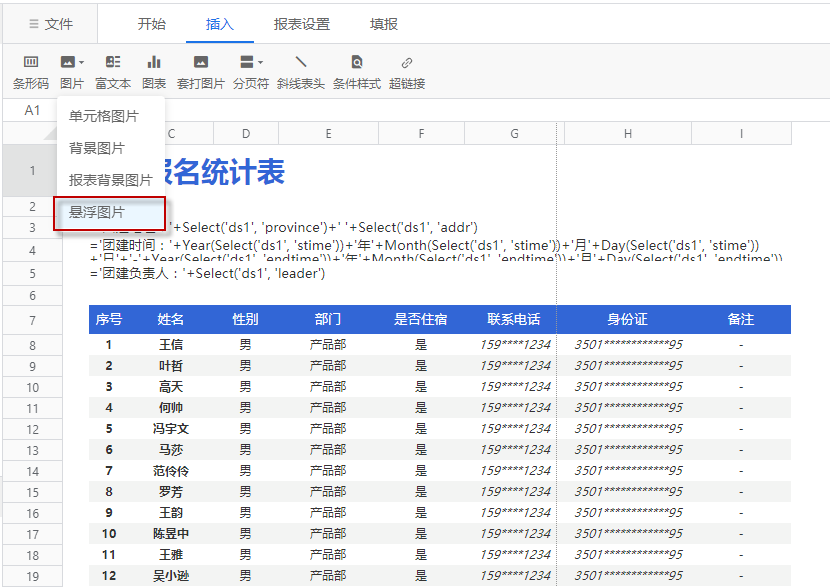Switch to the 开始 tab
The height and width of the screenshot is (587, 830).
click(x=152, y=24)
